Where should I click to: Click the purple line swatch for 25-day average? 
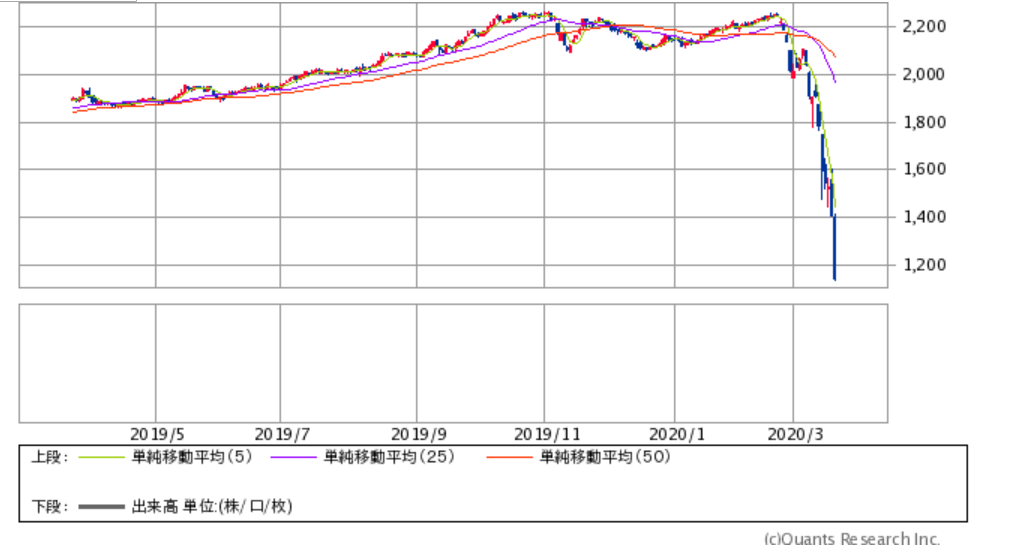point(293,458)
